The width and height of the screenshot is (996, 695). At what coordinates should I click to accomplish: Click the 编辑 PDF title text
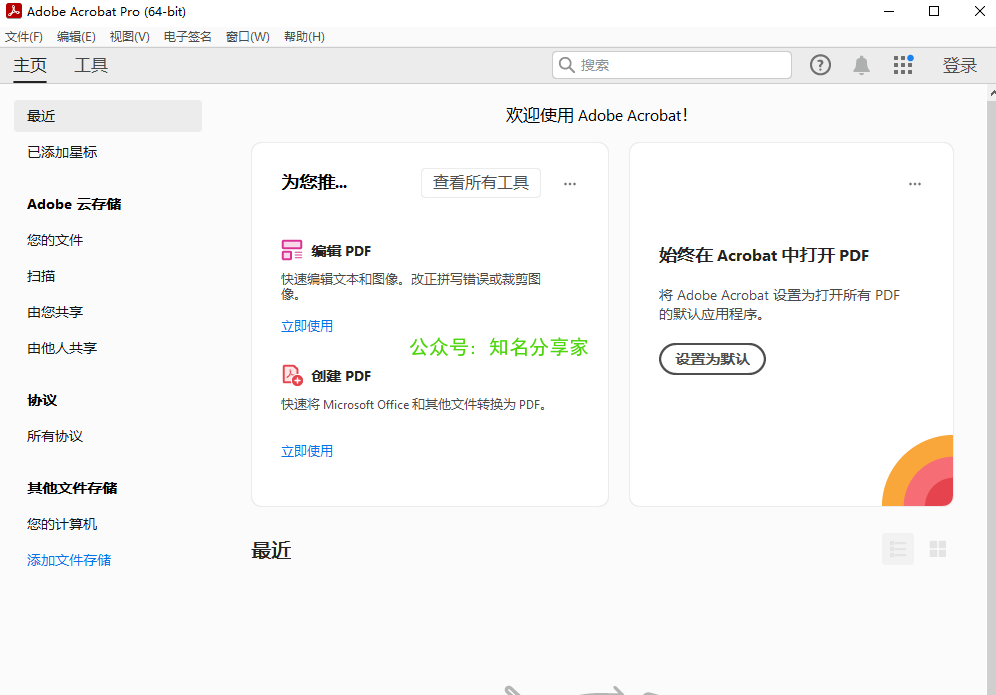(x=341, y=251)
